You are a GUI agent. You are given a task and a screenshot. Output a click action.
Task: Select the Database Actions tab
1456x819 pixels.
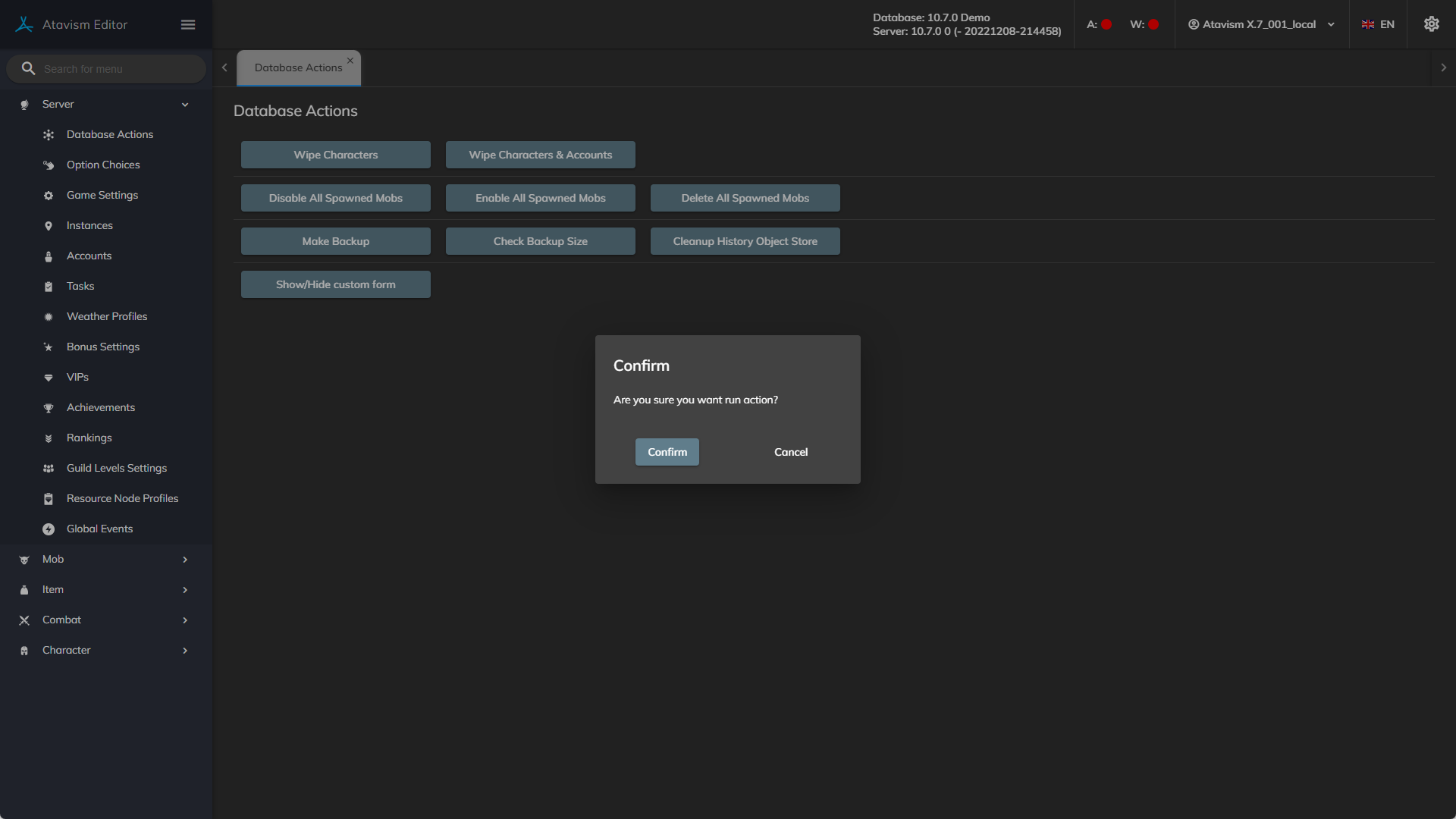[298, 67]
